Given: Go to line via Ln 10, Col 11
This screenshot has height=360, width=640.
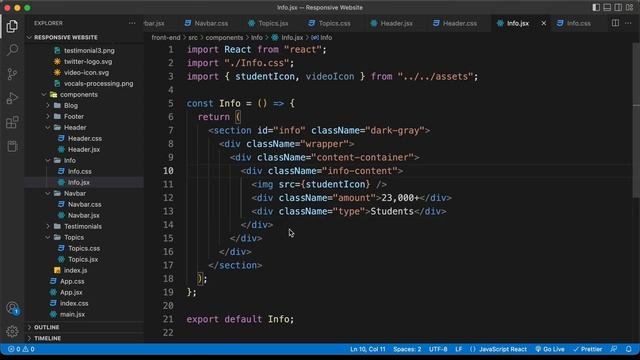Looking at the screenshot, I should (x=367, y=349).
